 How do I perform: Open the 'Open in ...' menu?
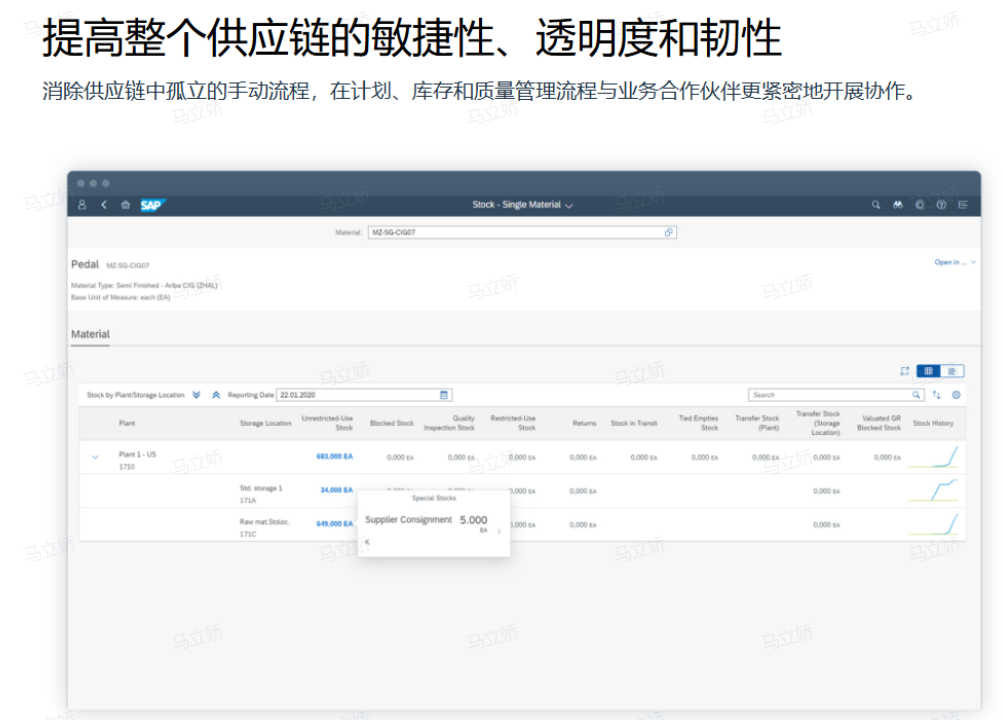pos(954,262)
